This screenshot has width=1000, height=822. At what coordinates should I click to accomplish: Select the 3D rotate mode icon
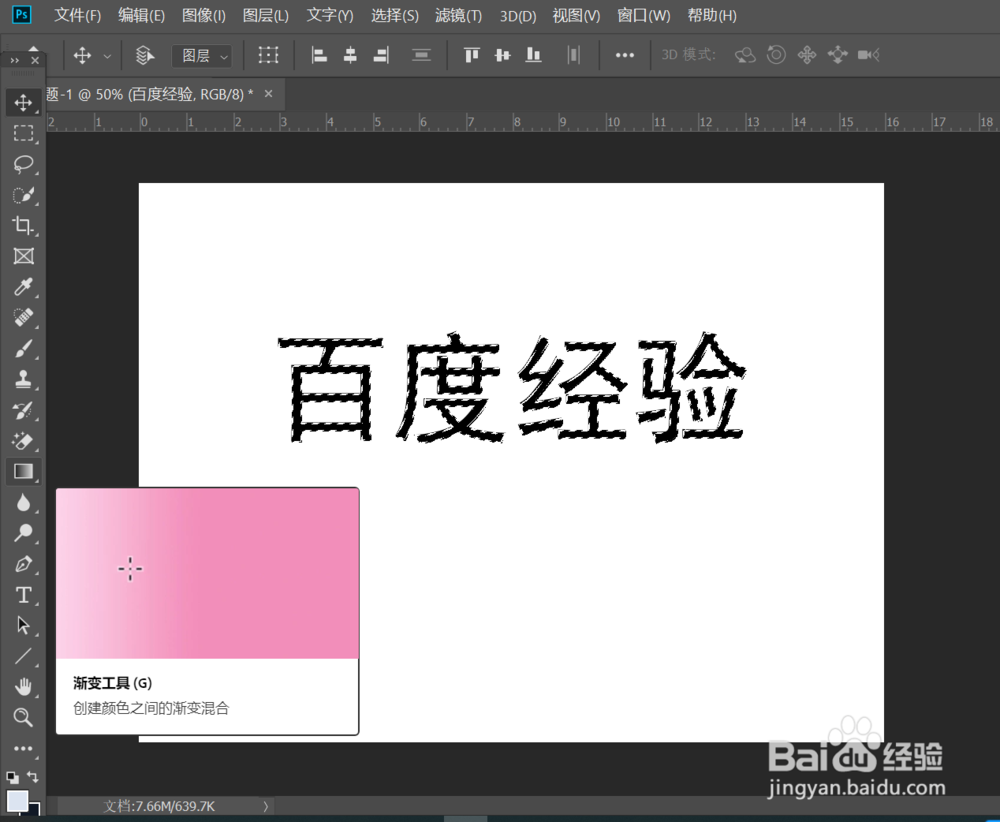[745, 55]
